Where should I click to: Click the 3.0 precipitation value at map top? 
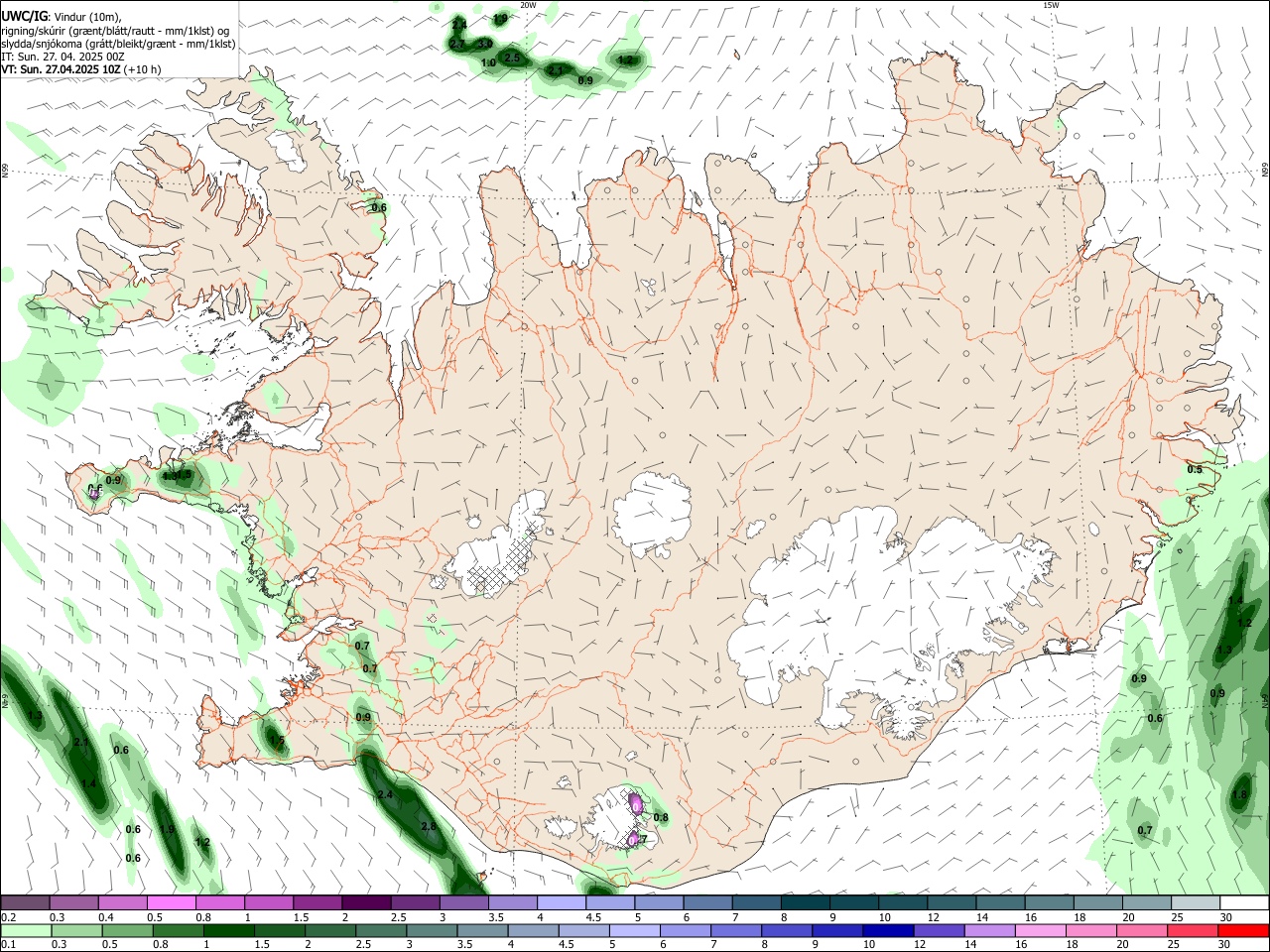point(484,44)
